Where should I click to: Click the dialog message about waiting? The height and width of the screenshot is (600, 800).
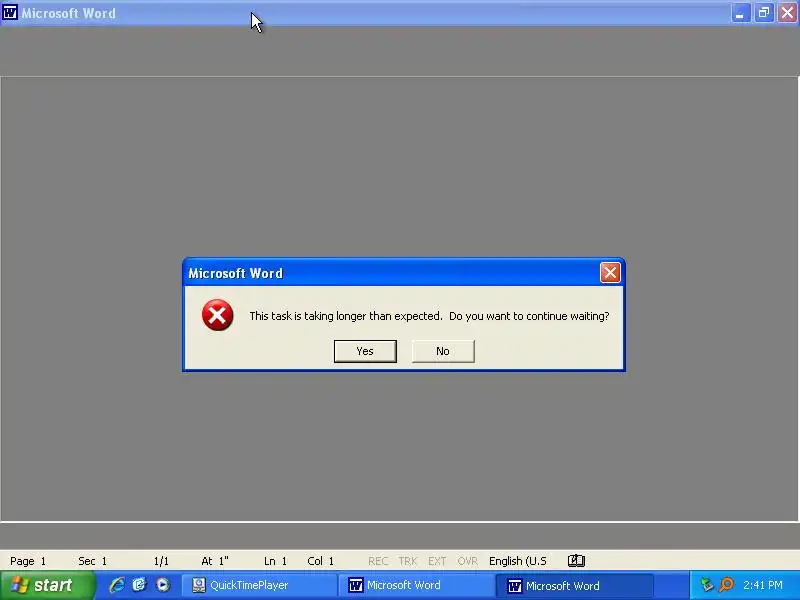coord(429,316)
